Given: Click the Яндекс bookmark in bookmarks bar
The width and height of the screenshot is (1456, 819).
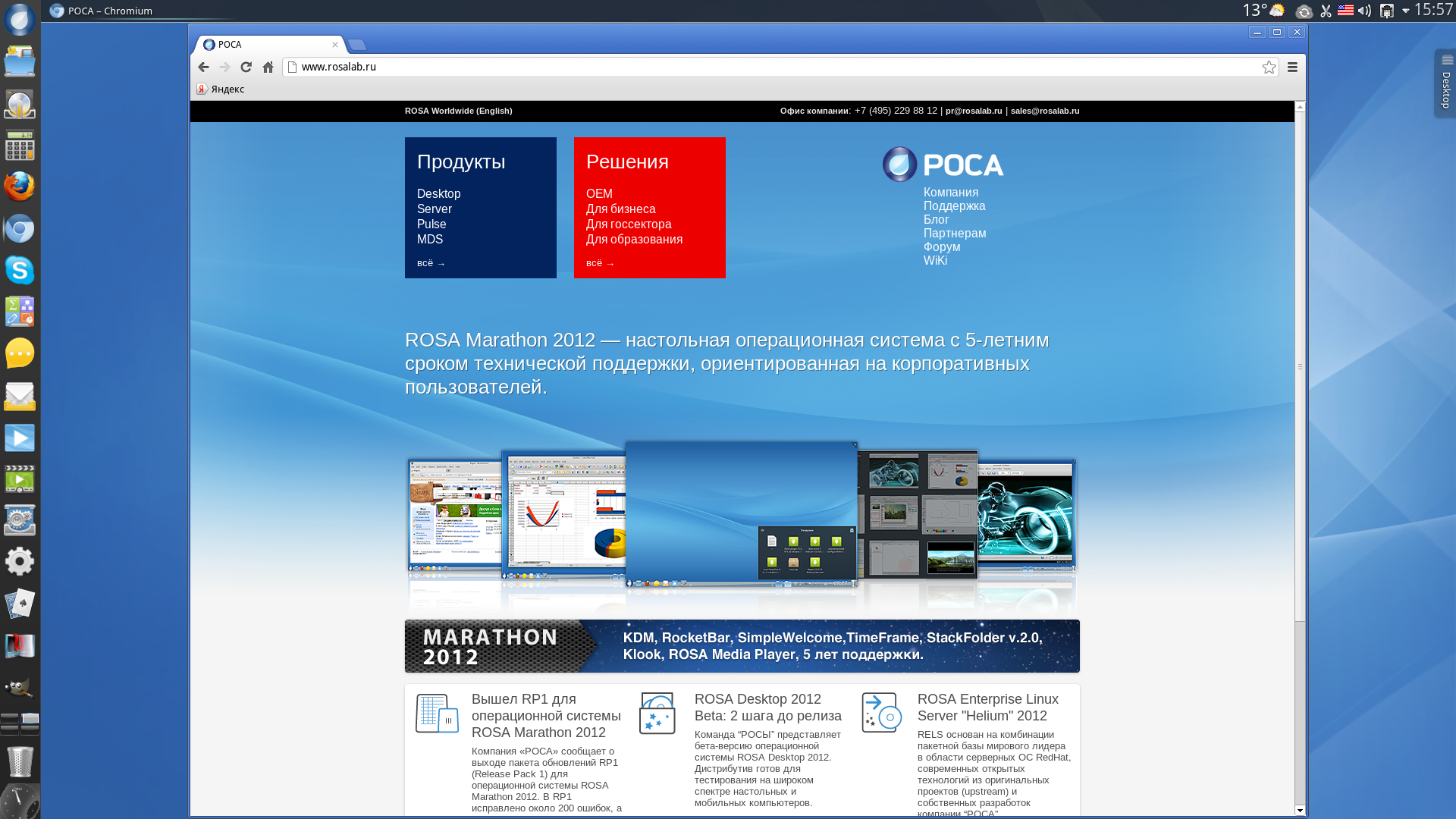Looking at the screenshot, I should [221, 89].
